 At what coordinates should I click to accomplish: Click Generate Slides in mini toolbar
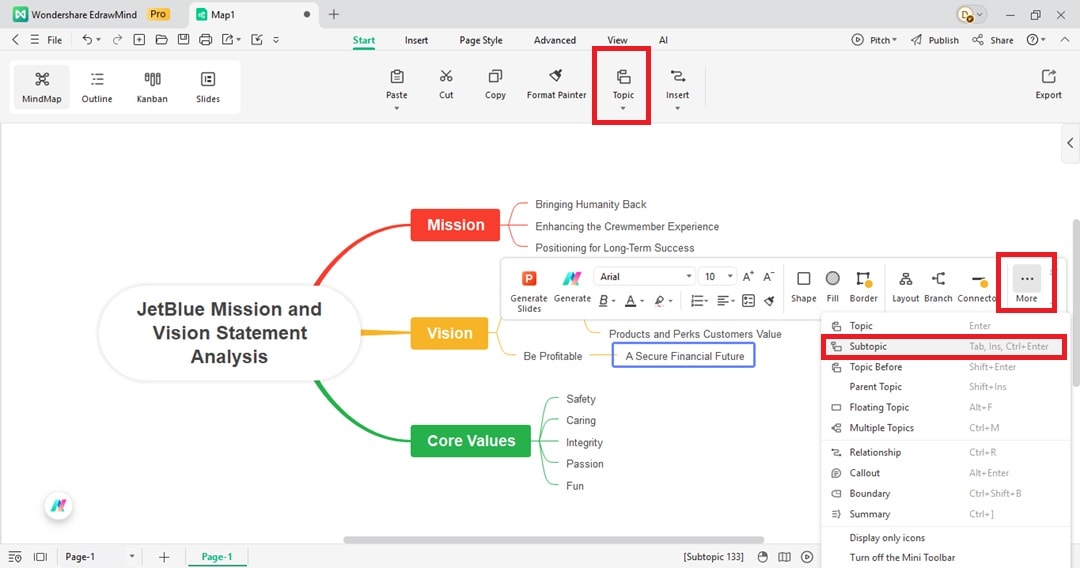click(x=528, y=291)
